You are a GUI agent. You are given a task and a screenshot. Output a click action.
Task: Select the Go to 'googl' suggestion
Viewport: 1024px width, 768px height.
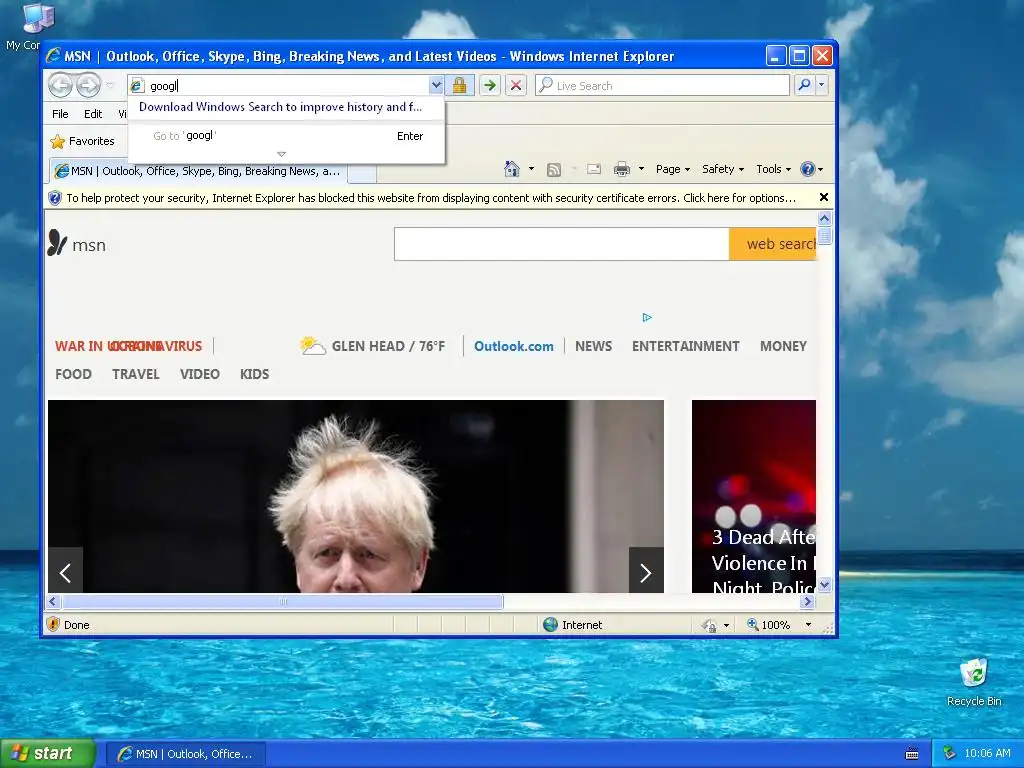[x=286, y=136]
